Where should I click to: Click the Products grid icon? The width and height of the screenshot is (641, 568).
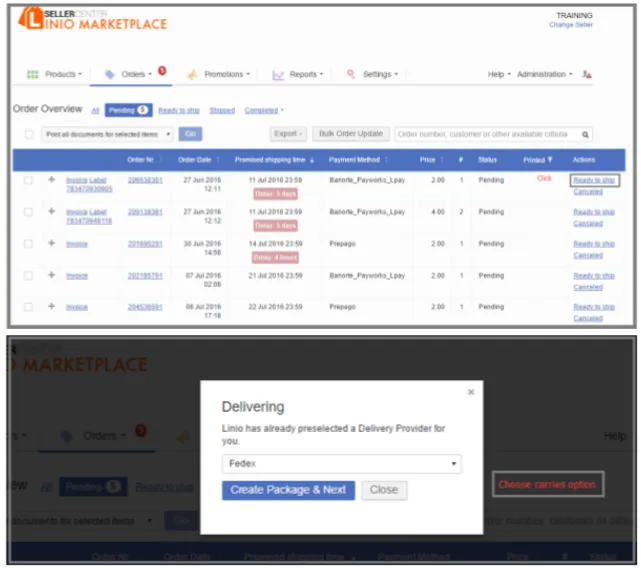tap(32, 74)
